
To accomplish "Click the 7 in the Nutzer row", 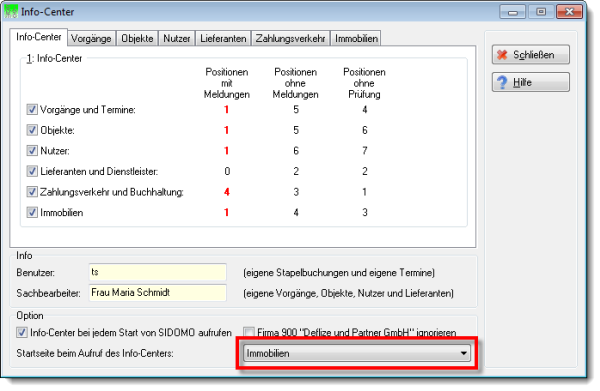I will coord(365,151).
